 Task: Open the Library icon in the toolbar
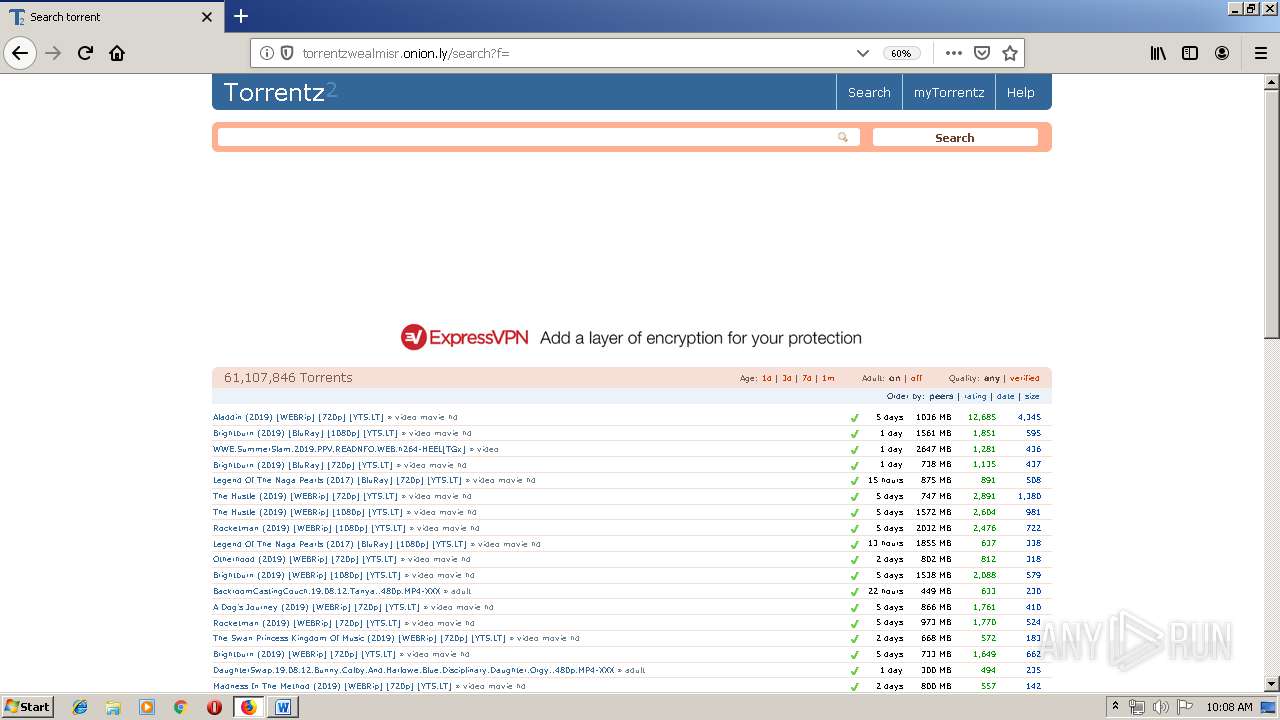[x=1158, y=53]
